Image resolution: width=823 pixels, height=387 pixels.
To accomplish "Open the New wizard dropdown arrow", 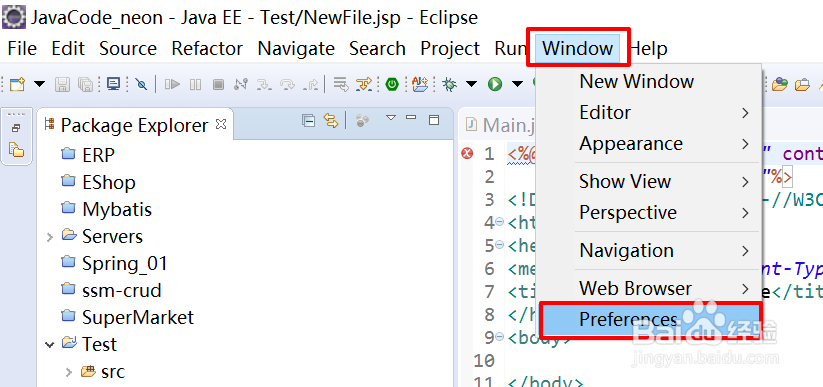I will click(40, 84).
